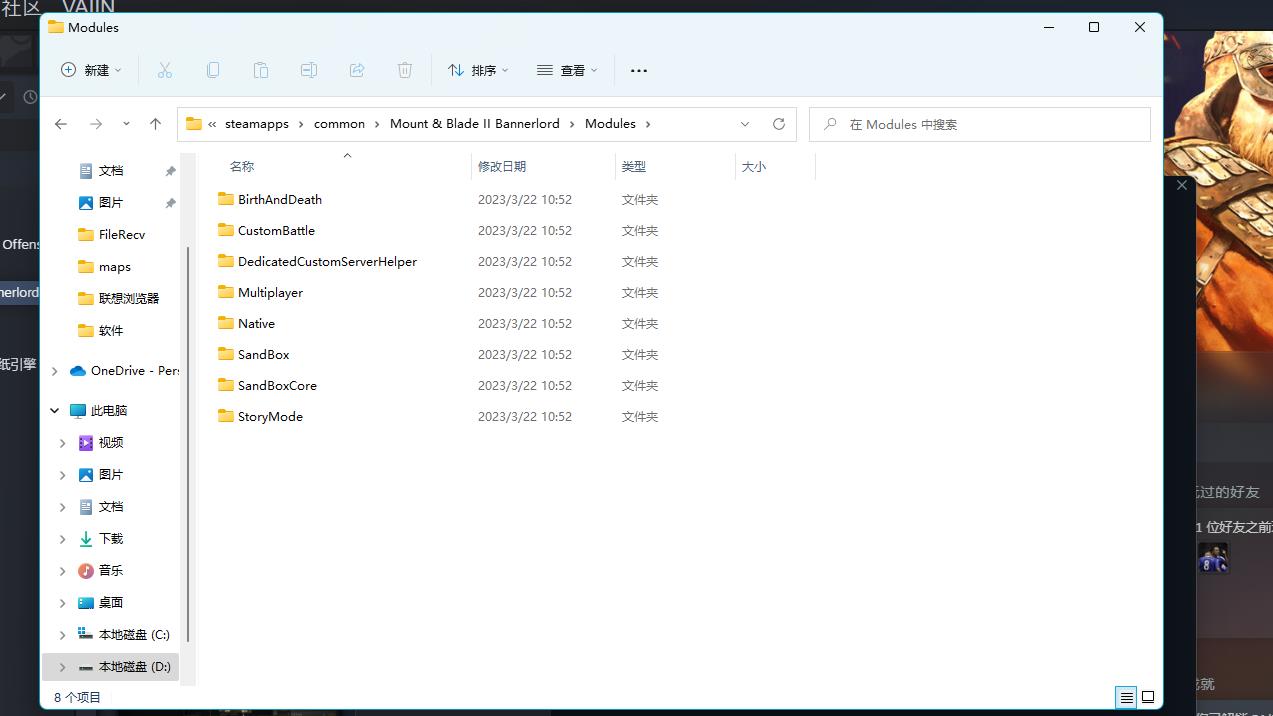This screenshot has width=1273, height=716.
Task: Click the 在 Modules 中搜索 search box
Action: [x=980, y=124]
